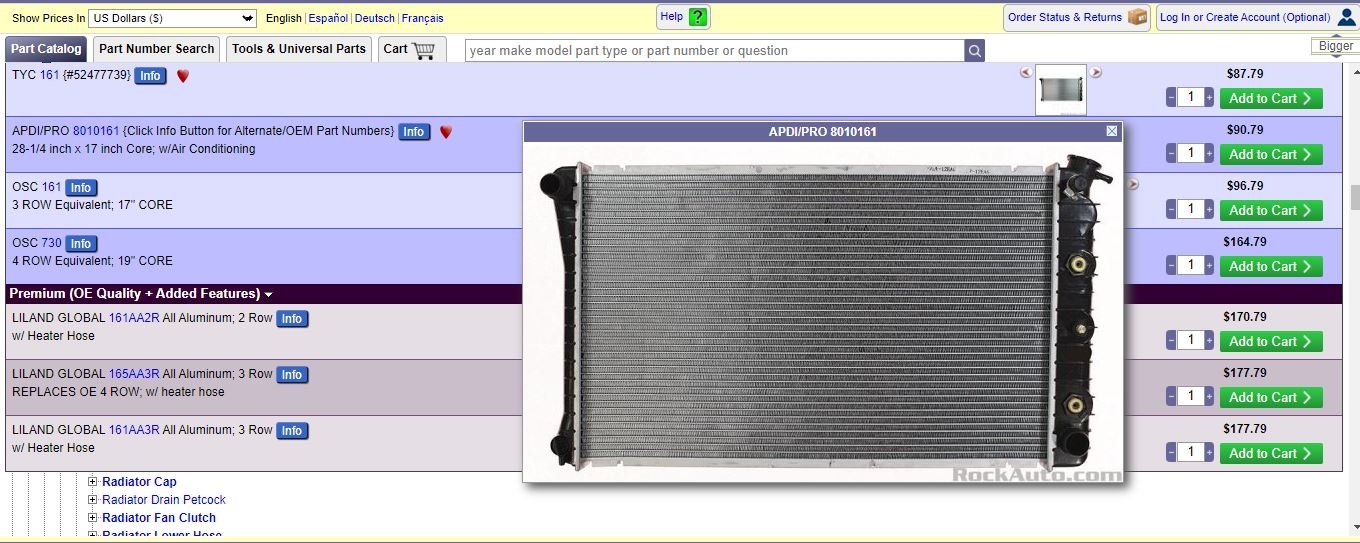The image size is (1360, 543).
Task: Click the magnifier search icon button
Action: 974,51
